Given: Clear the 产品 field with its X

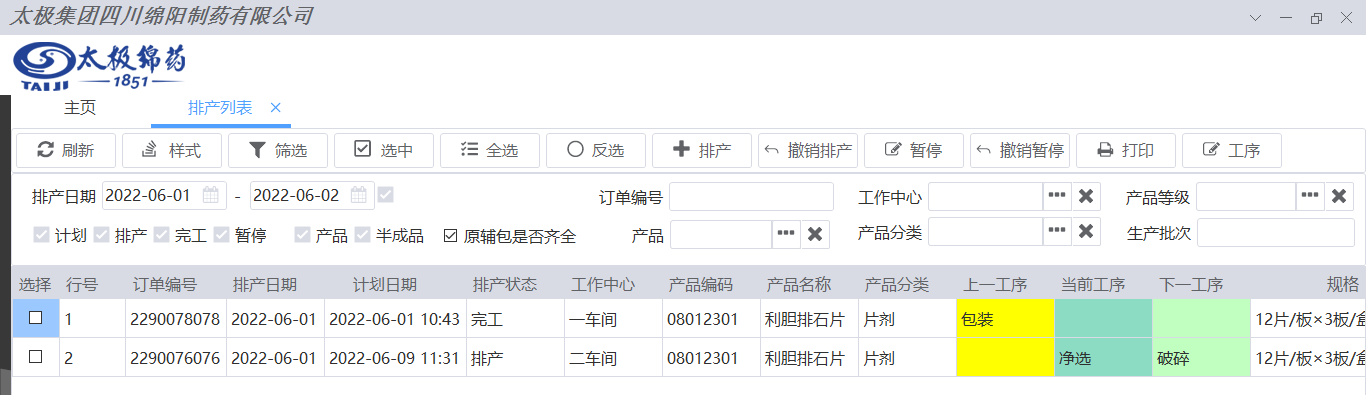Looking at the screenshot, I should pos(816,233).
